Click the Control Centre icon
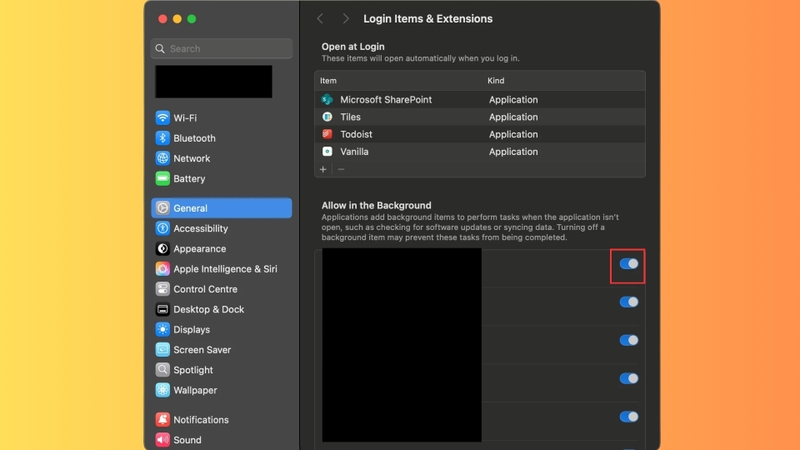This screenshot has height=450, width=800. pos(162,289)
